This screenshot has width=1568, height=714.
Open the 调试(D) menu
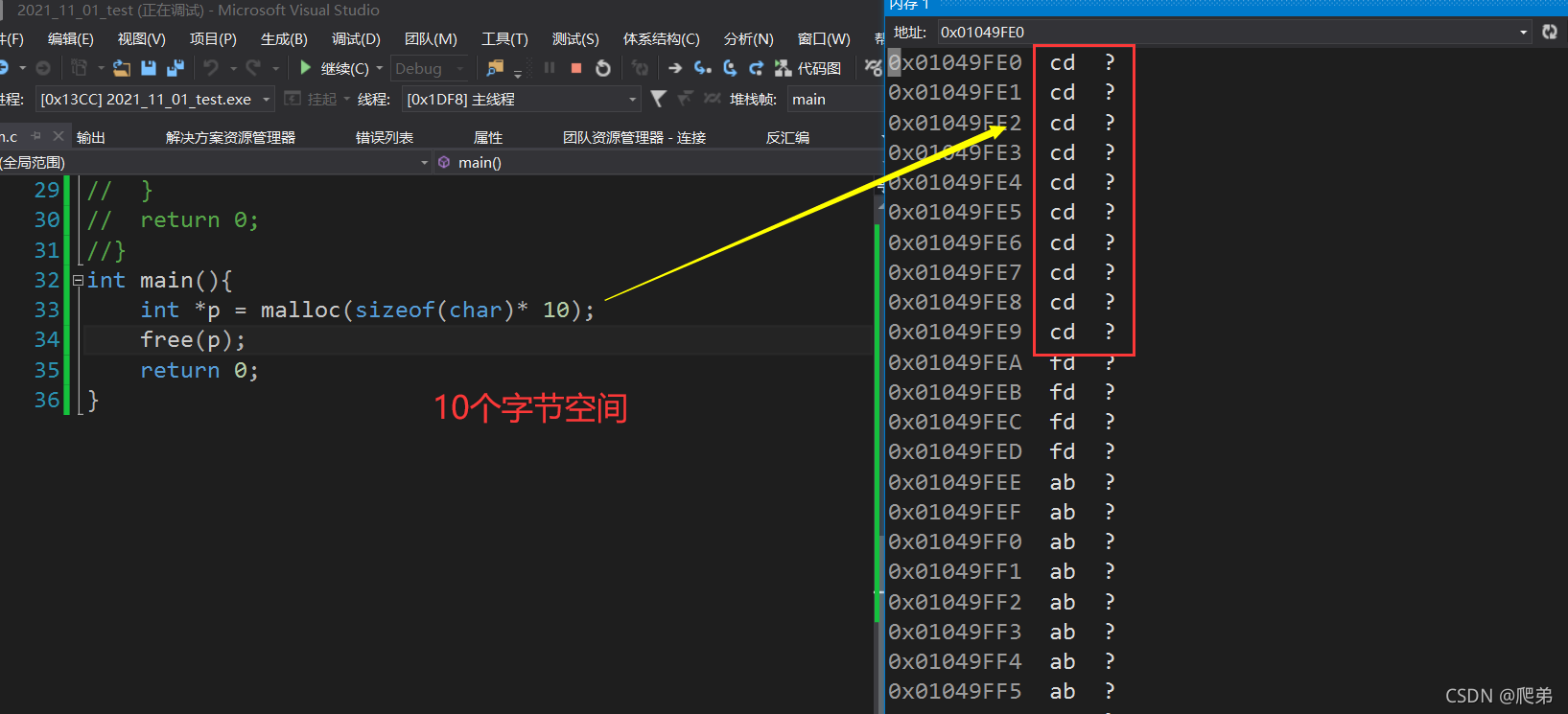[x=356, y=38]
